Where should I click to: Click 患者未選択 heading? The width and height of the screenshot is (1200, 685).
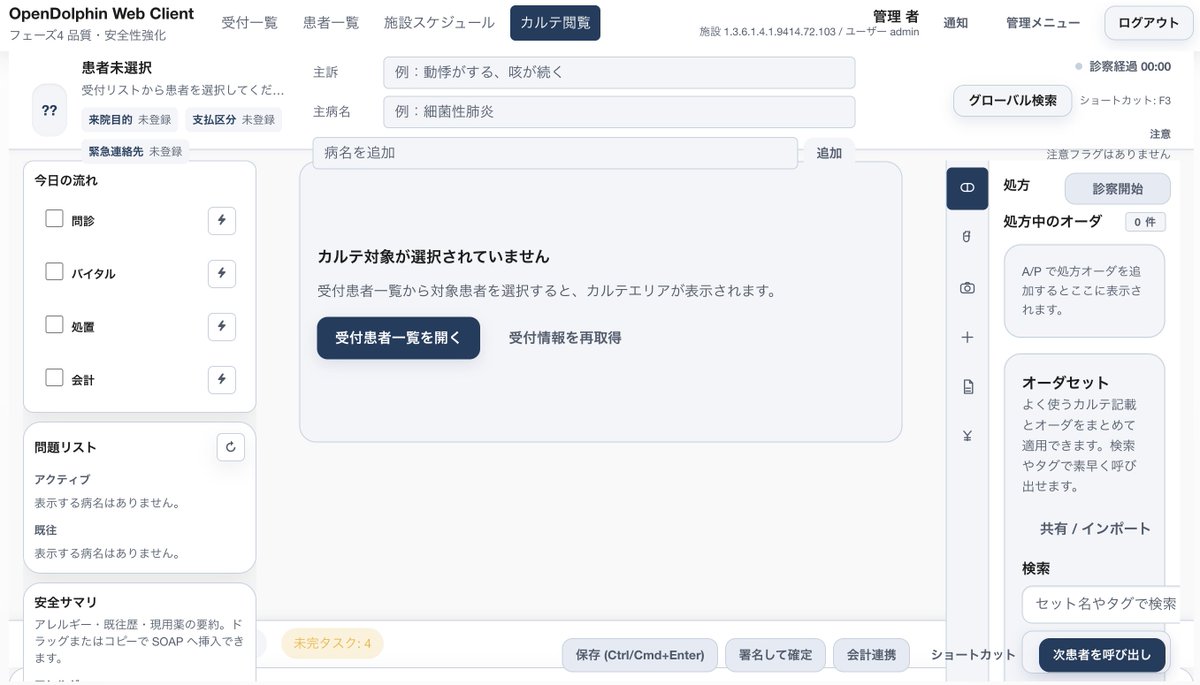(x=117, y=68)
